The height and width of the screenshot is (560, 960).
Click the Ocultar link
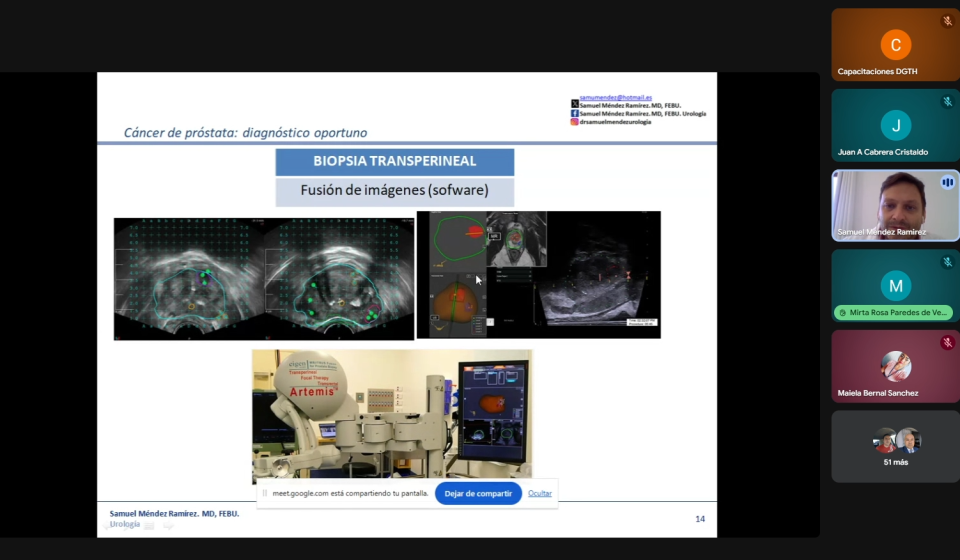(x=540, y=493)
